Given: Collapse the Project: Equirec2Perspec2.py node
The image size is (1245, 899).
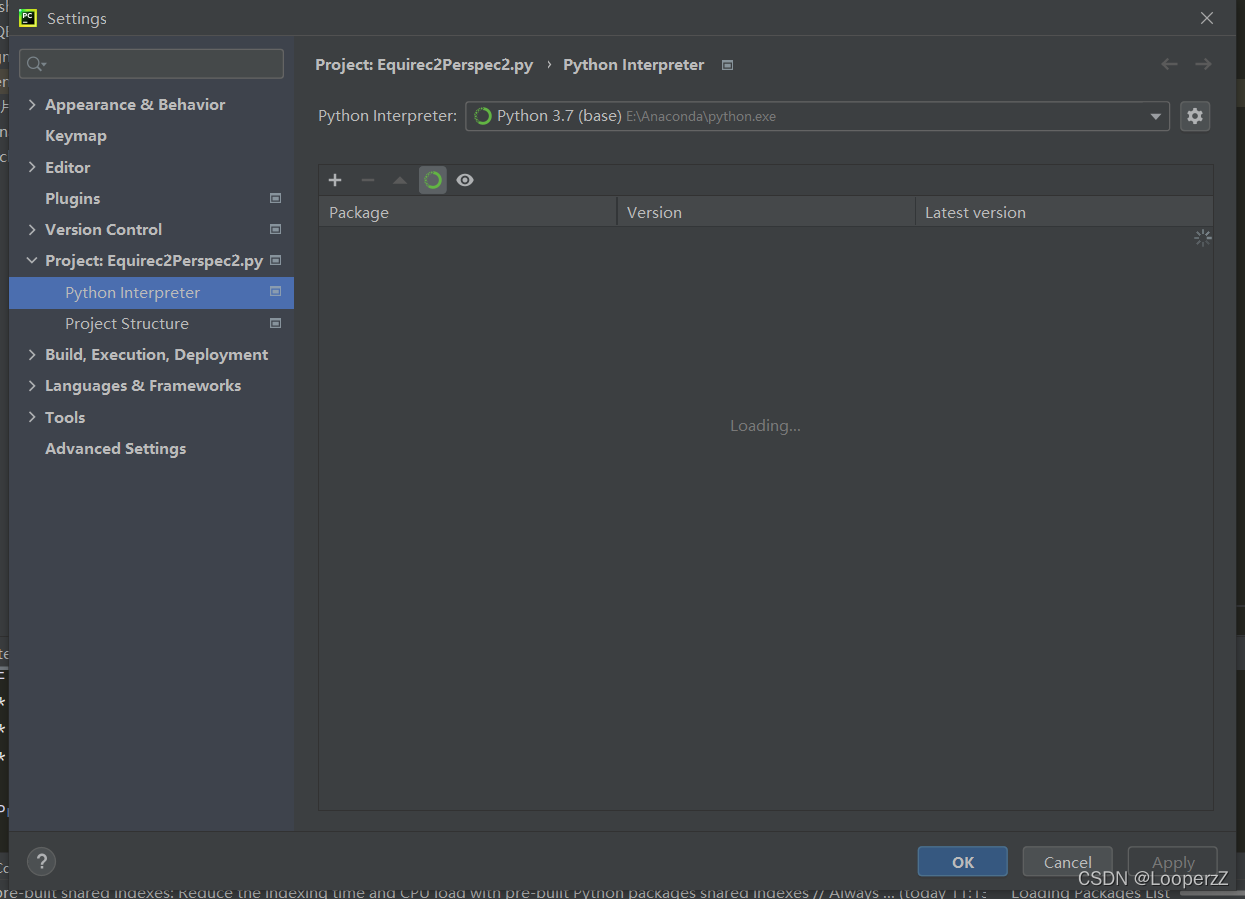Looking at the screenshot, I should [32, 261].
